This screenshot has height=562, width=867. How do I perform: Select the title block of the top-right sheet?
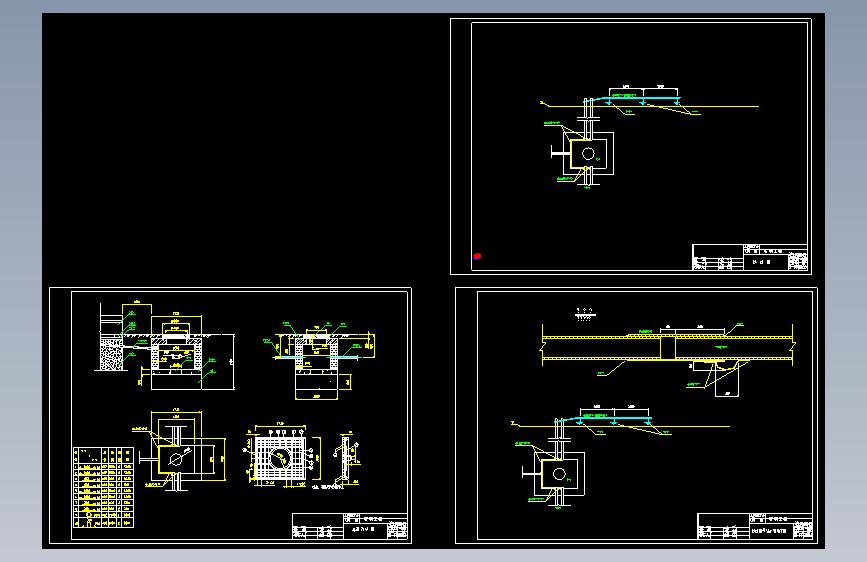tap(750, 257)
